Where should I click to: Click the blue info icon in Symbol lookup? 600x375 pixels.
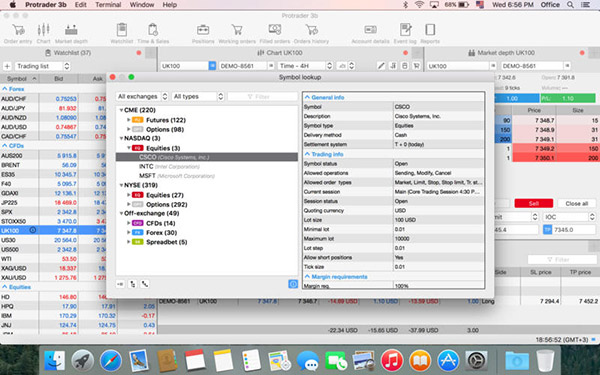pos(293,284)
